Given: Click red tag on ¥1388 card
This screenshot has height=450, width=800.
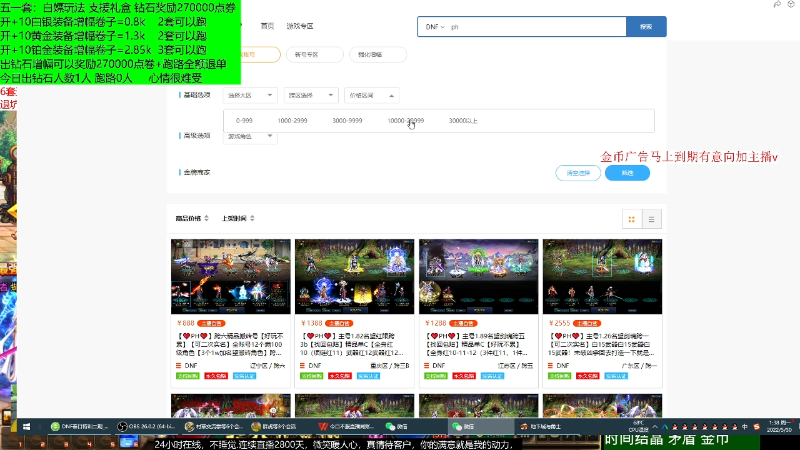Looking at the screenshot, I should [340, 376].
